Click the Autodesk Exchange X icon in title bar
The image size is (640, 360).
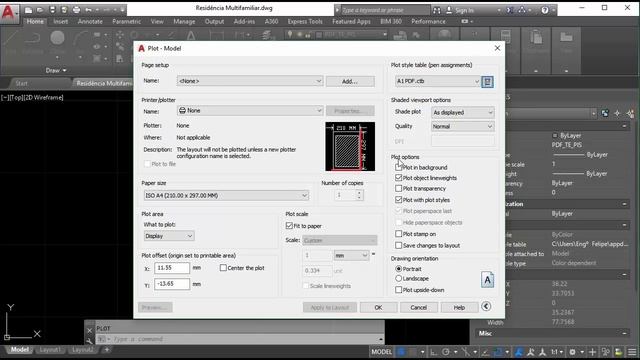click(510, 10)
